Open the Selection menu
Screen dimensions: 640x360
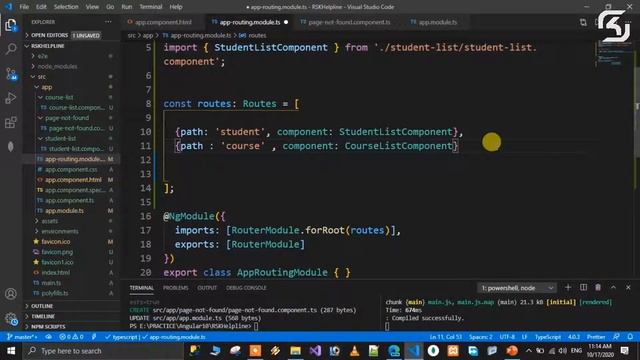click(x=66, y=7)
